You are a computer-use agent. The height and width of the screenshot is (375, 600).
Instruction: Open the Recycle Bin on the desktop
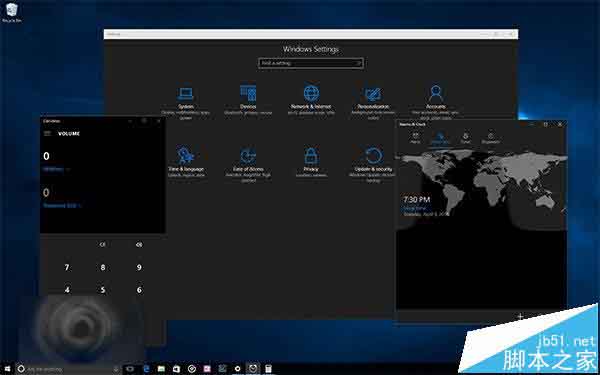pyautogui.click(x=11, y=13)
